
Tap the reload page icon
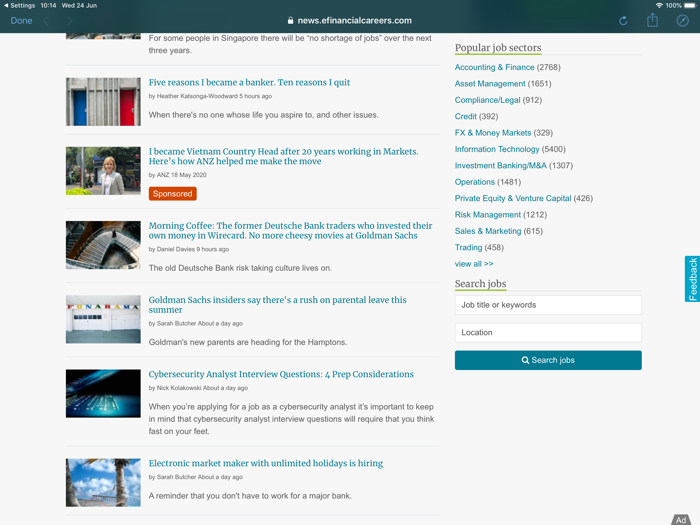click(x=623, y=21)
